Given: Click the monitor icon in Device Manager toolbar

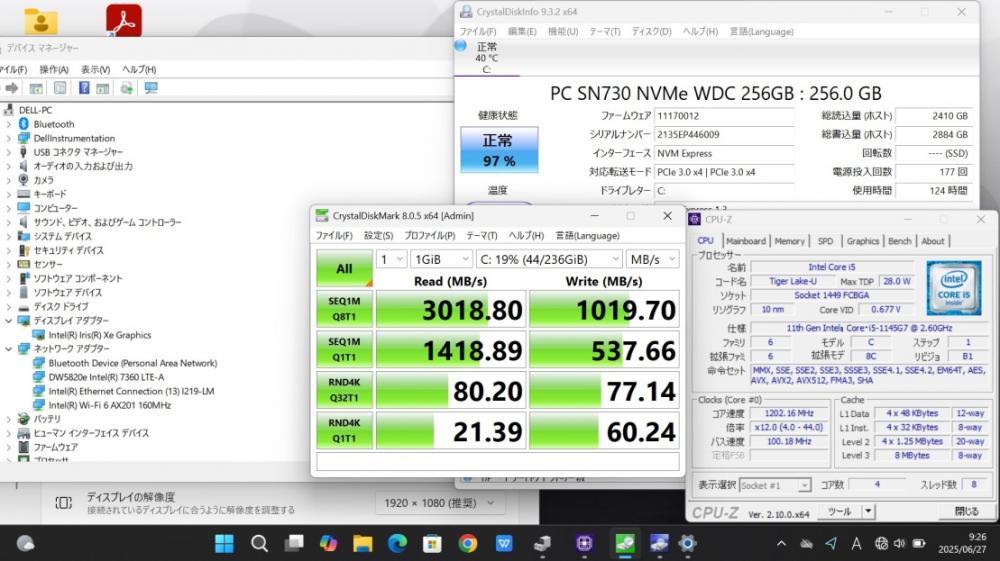Looking at the screenshot, I should tap(151, 88).
